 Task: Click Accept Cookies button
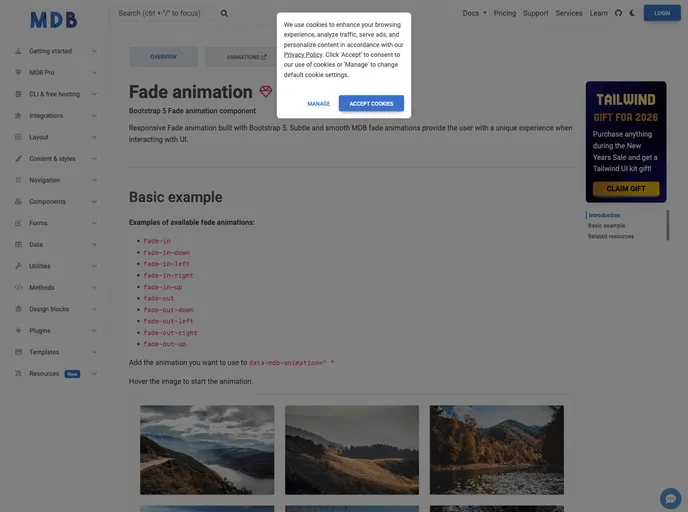[x=371, y=104]
